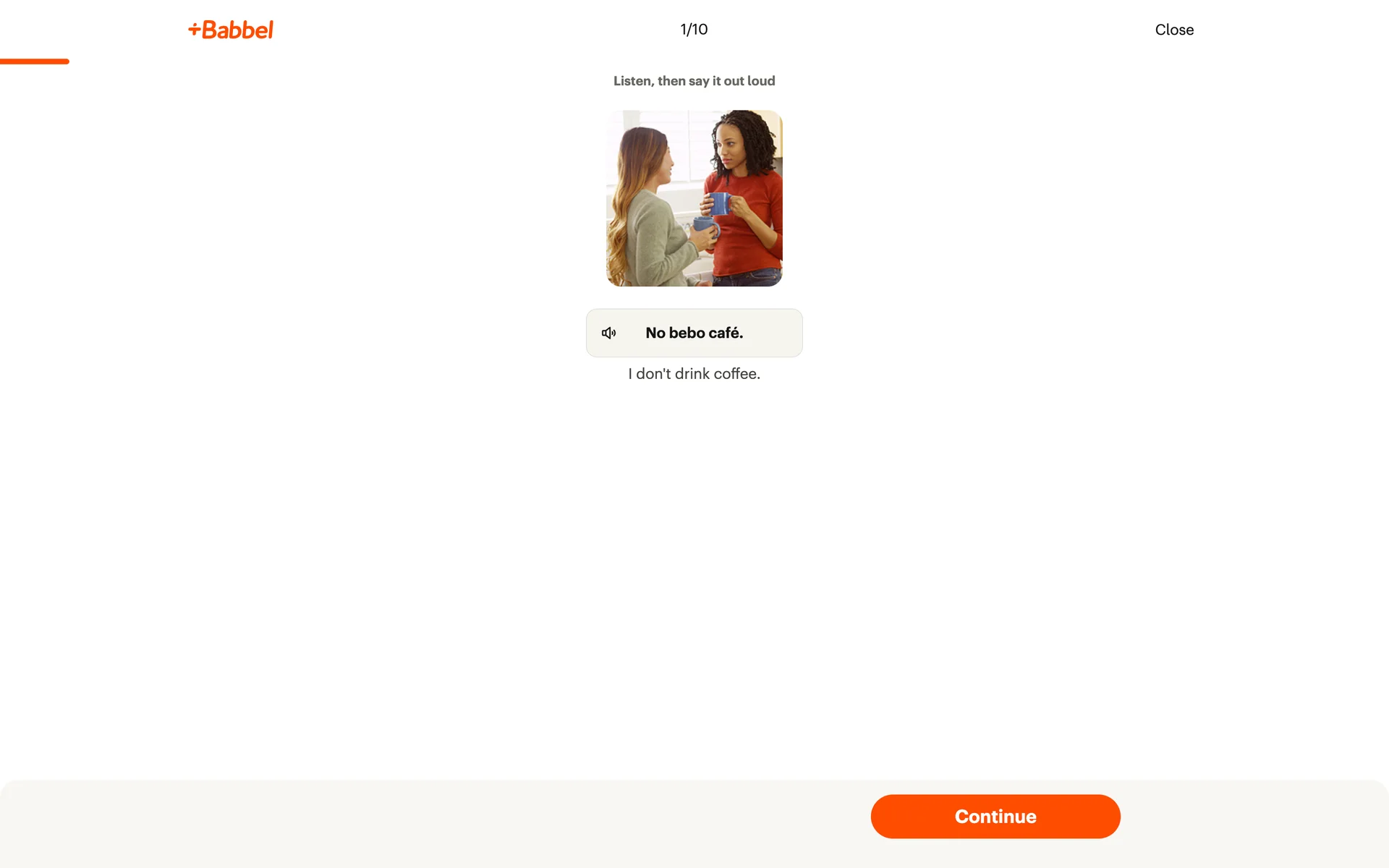1389x868 pixels.
Task: Click the 1/10 lesson counter
Action: pyautogui.click(x=694, y=30)
